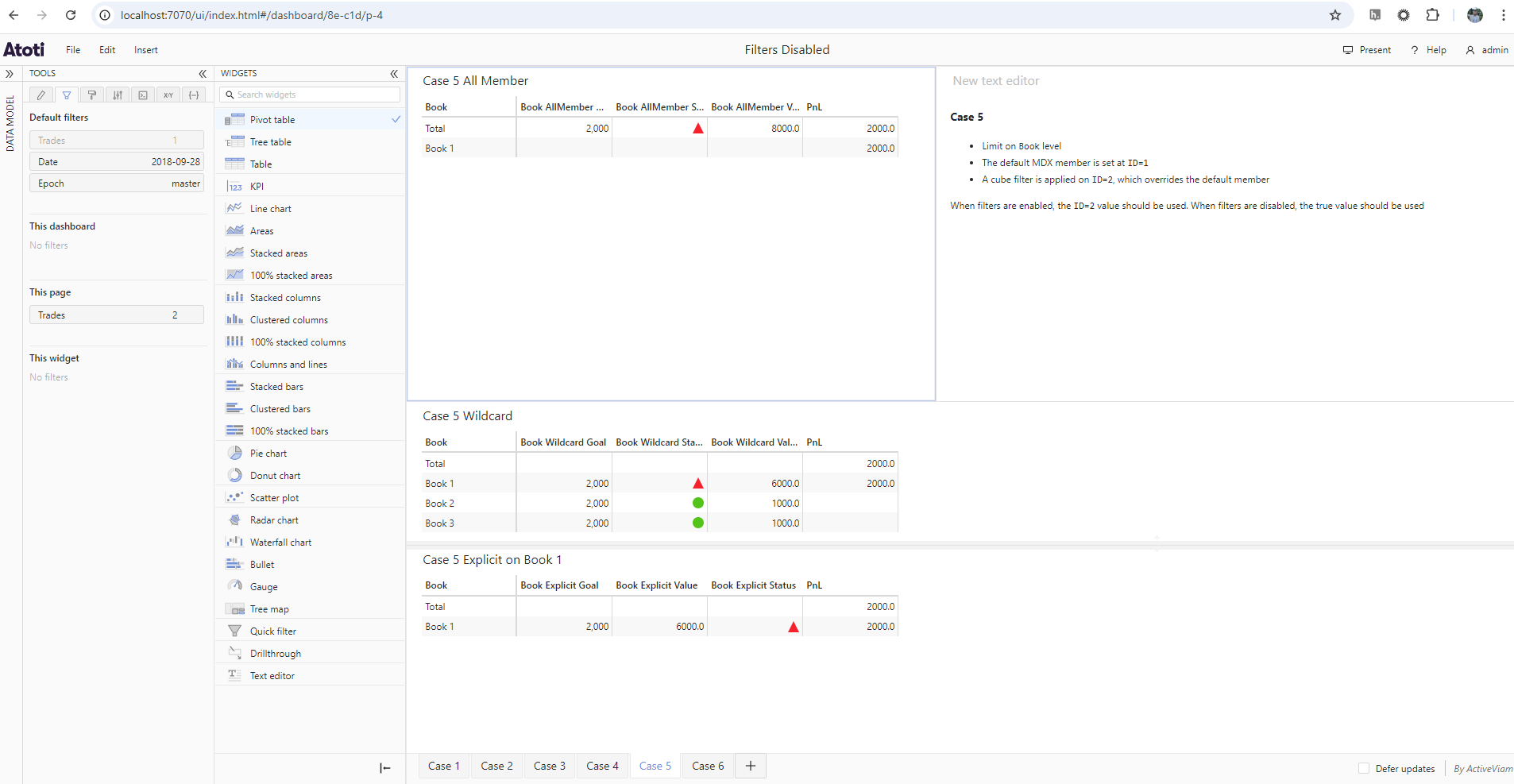Screen dimensions: 1514x784
Task: Bookmark this page with the star icon
Action: point(1335,15)
